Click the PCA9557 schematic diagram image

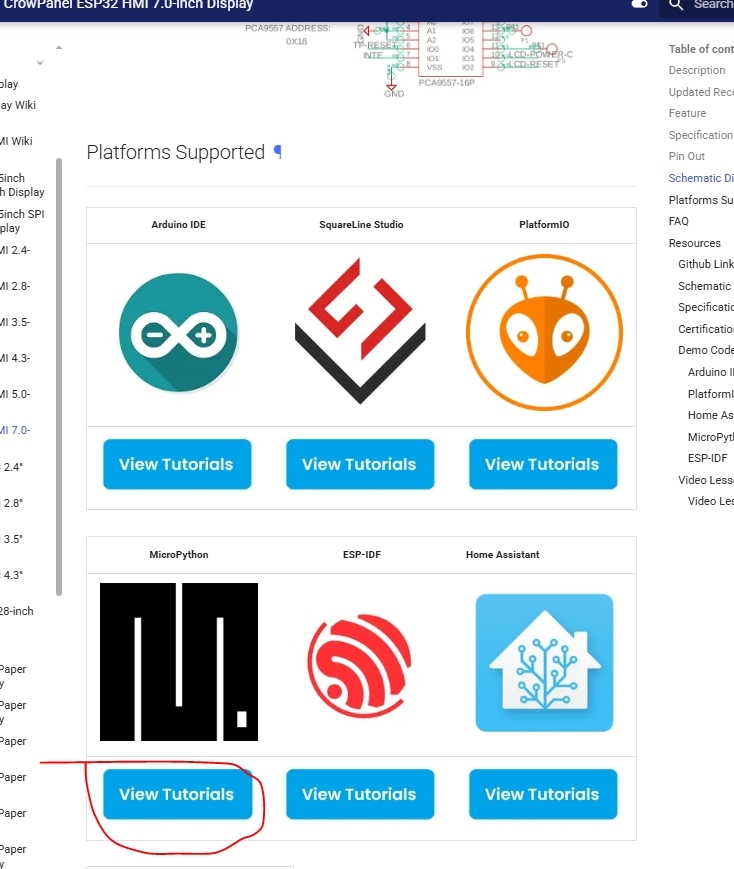pyautogui.click(x=409, y=60)
